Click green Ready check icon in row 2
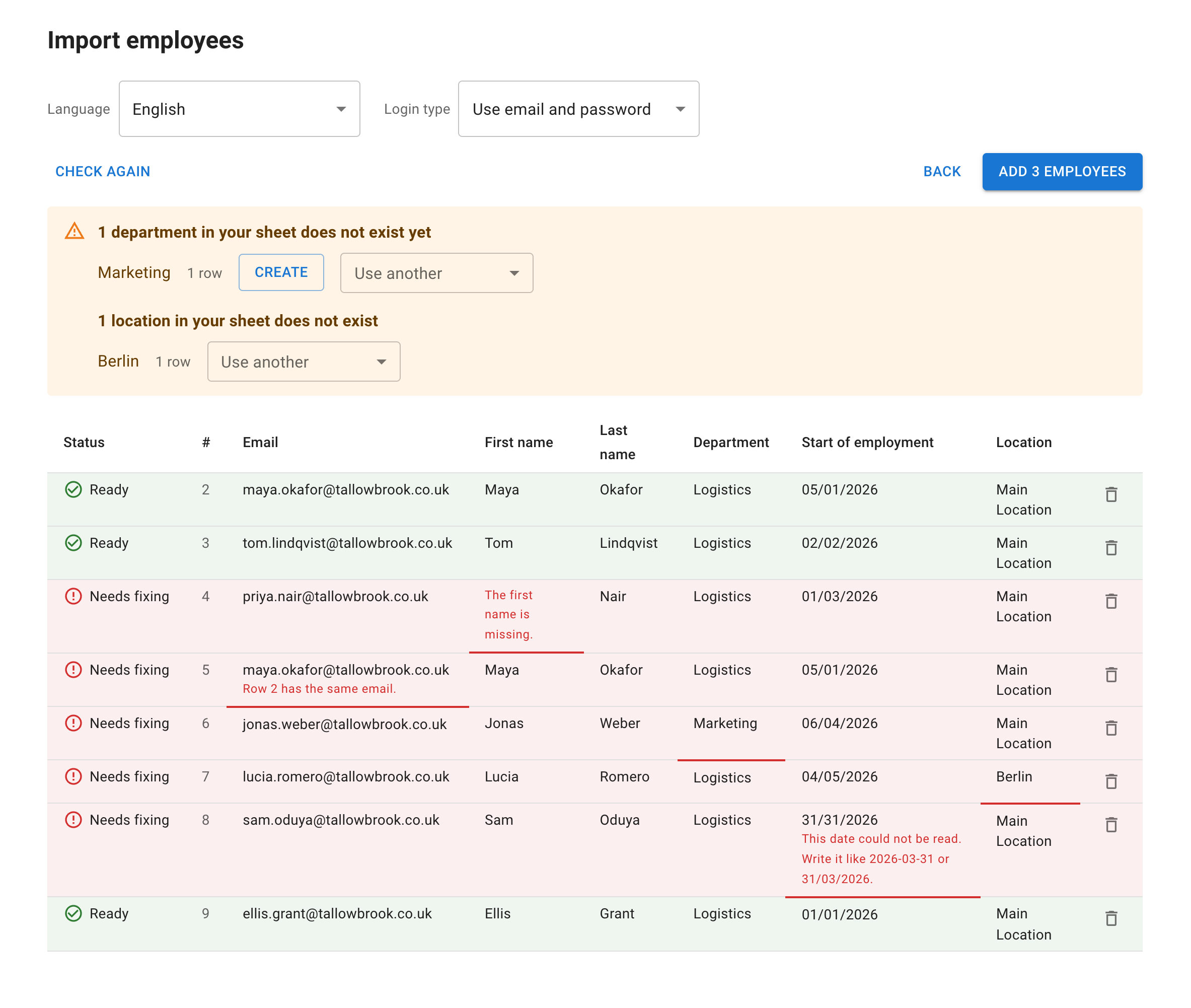Image resolution: width=1191 pixels, height=1008 pixels. coord(73,489)
